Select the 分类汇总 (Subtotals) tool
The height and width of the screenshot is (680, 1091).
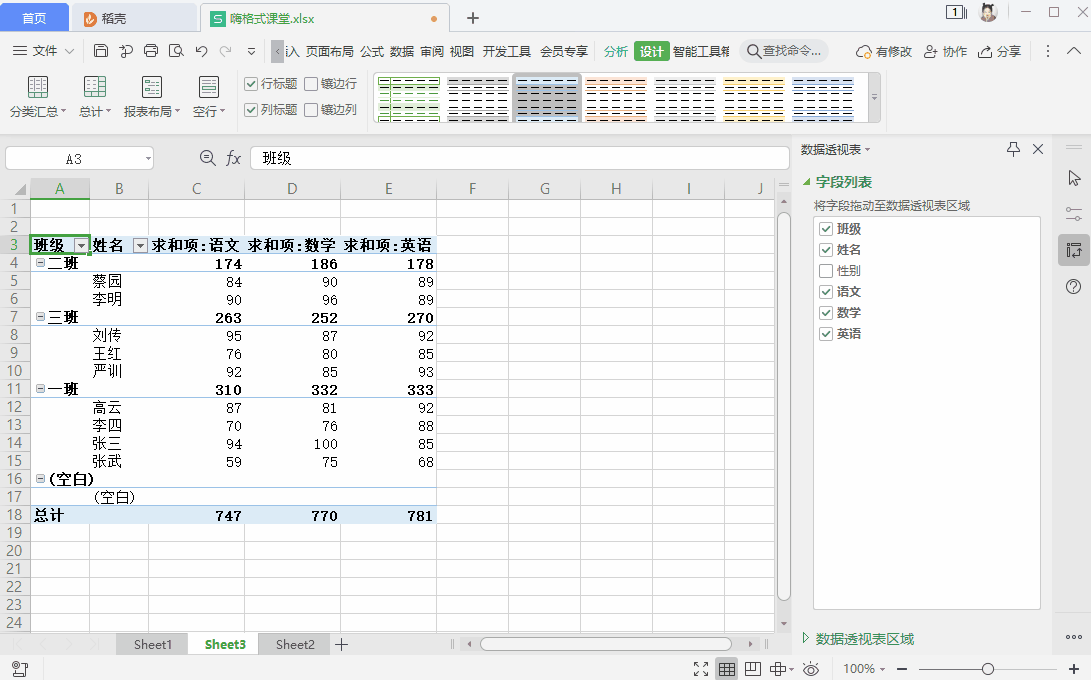pos(37,96)
